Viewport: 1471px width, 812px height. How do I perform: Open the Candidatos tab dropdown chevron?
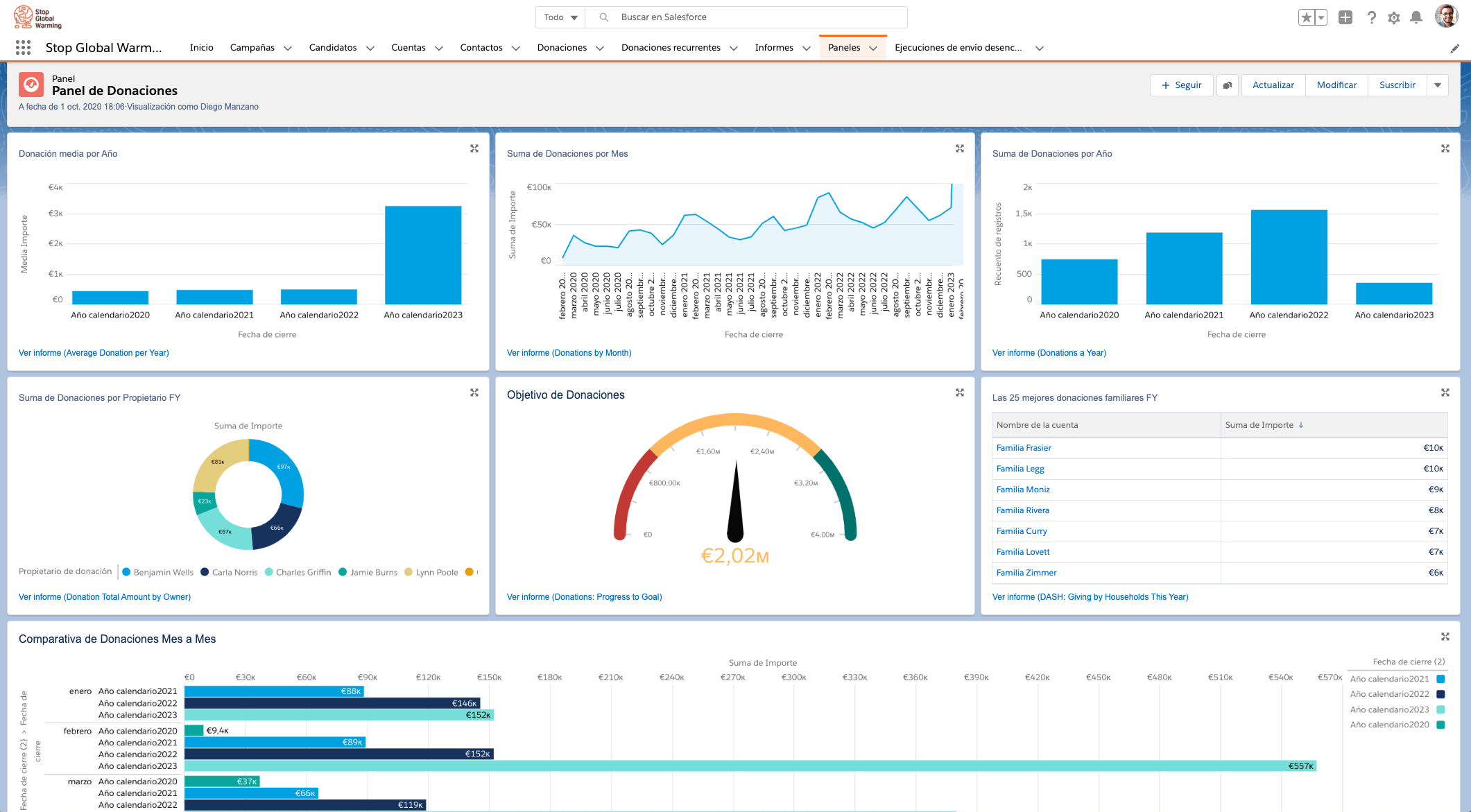tap(370, 48)
